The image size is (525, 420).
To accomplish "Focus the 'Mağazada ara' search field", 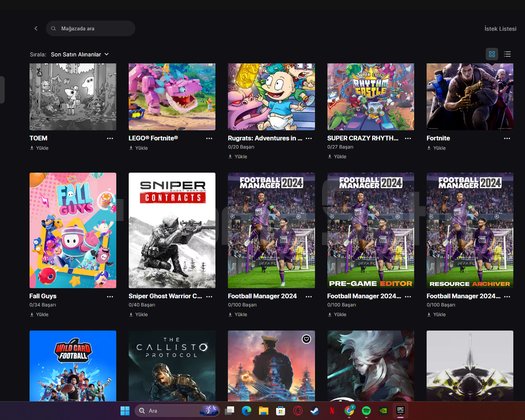I will (x=90, y=28).
